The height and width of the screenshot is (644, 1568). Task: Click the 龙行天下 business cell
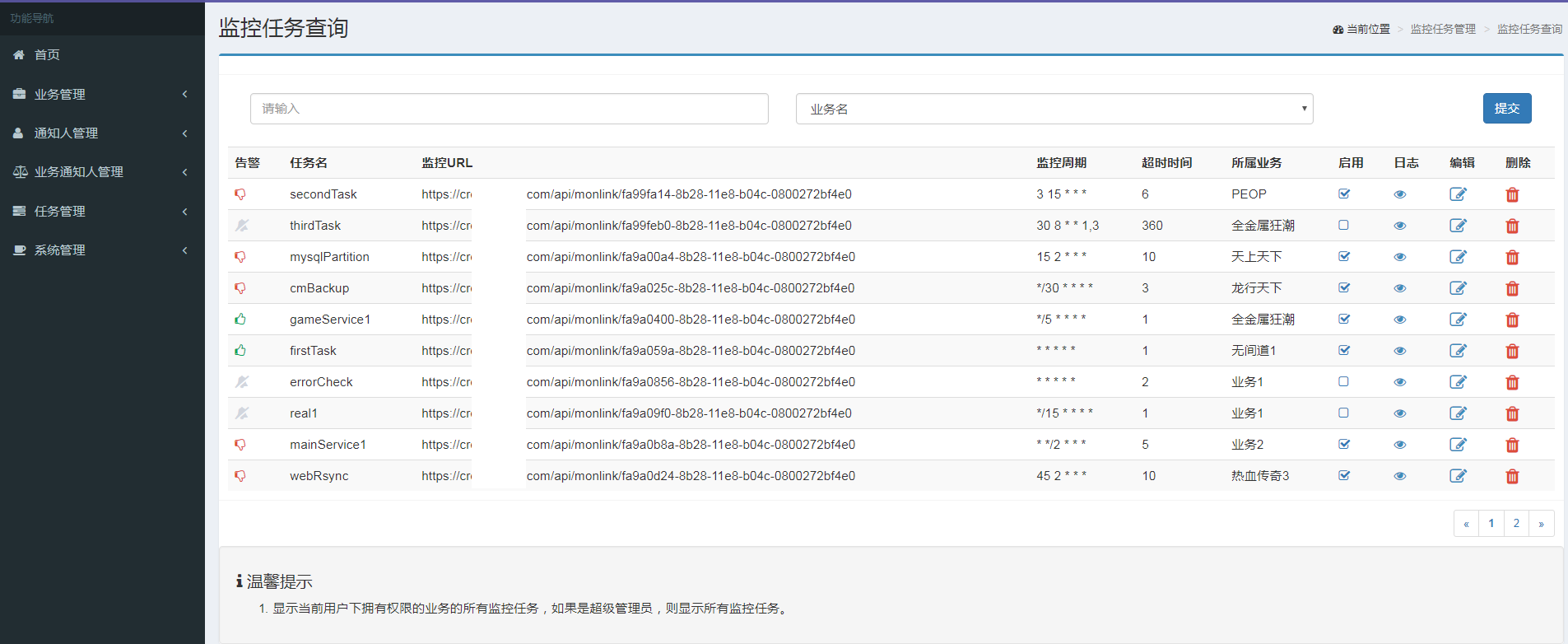pos(1256,288)
